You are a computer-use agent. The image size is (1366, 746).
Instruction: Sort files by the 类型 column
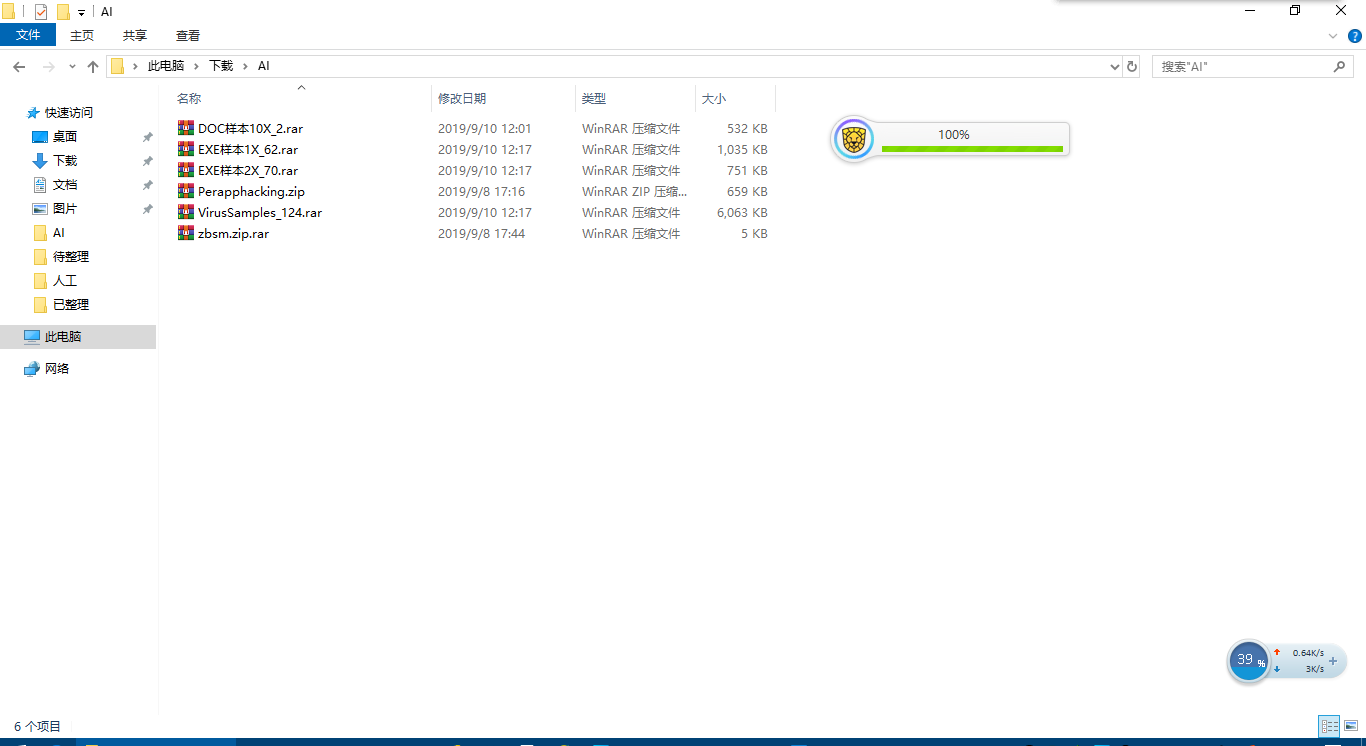pos(594,99)
